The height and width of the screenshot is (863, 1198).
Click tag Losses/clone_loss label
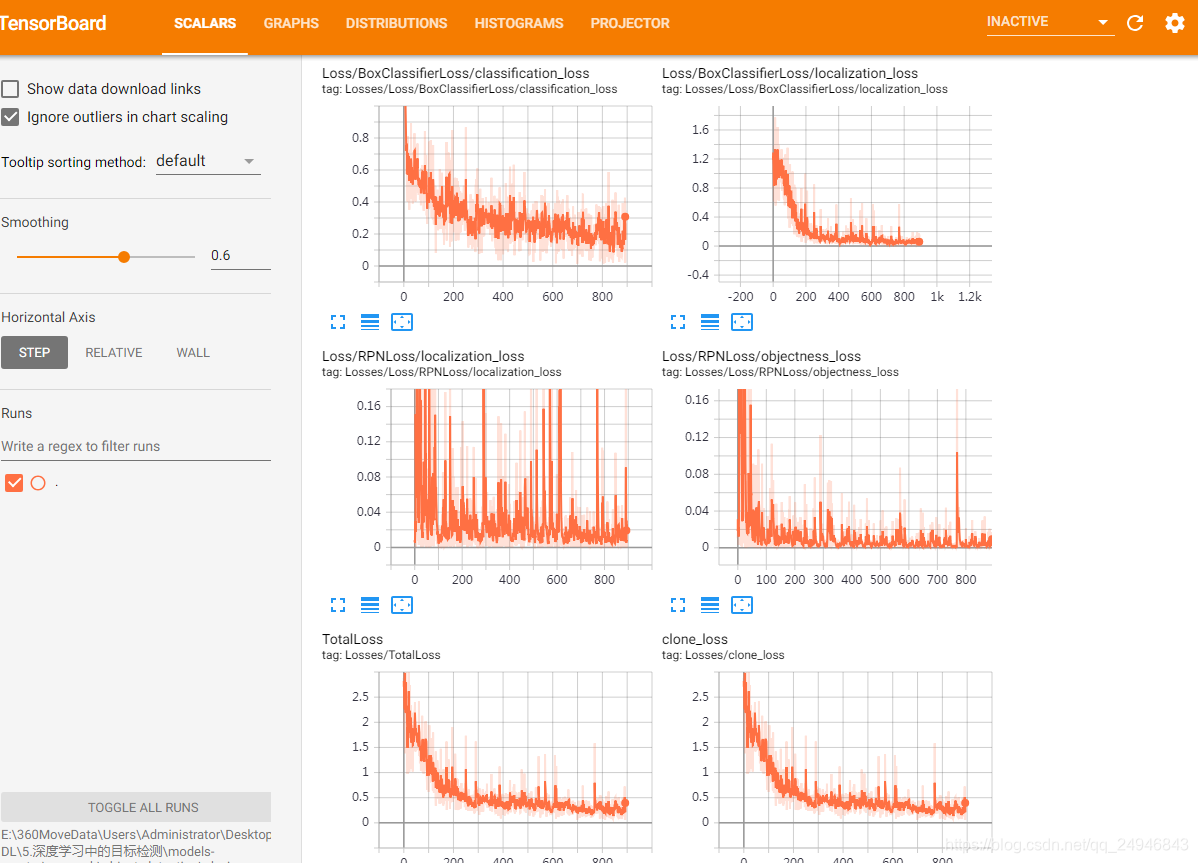click(x=723, y=655)
